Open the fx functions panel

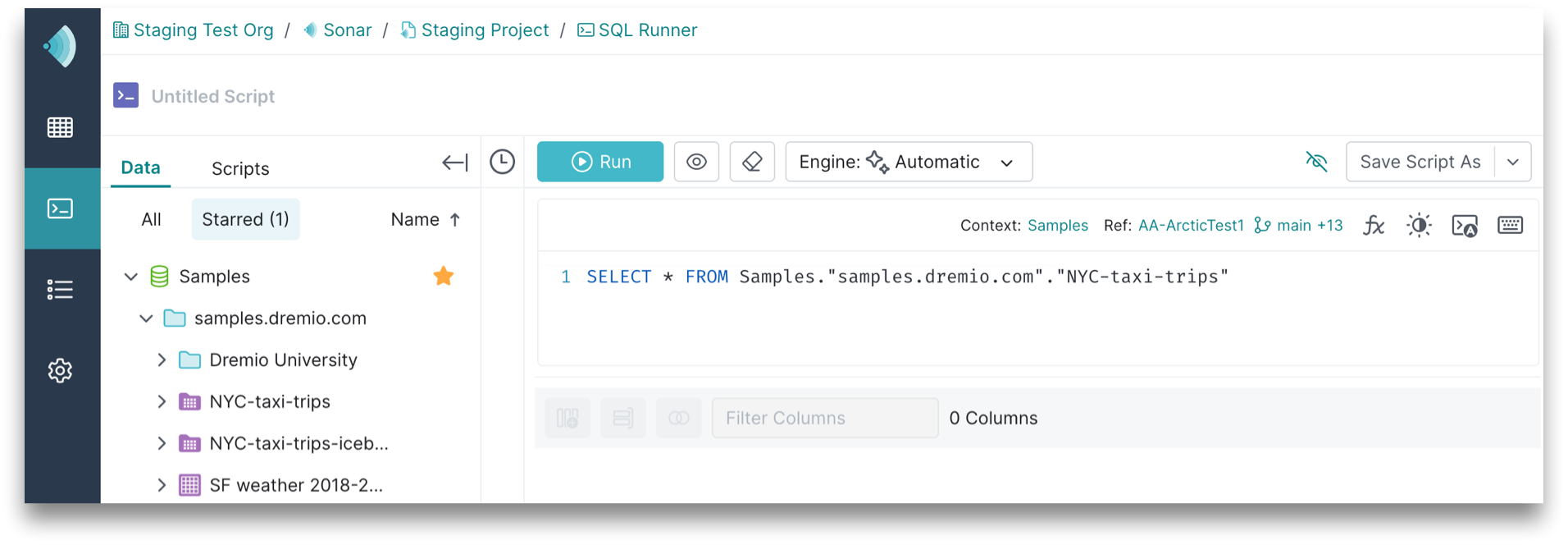pyautogui.click(x=1374, y=225)
